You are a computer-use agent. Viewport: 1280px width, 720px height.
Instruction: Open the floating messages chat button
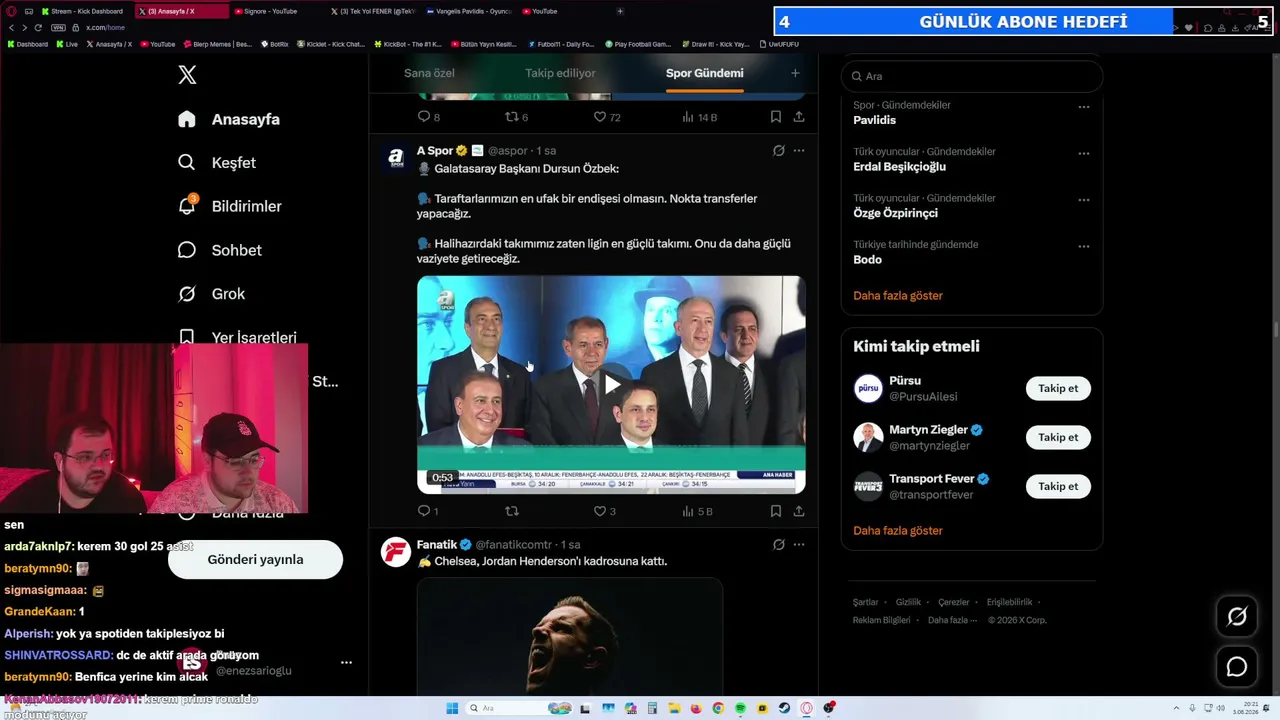click(1237, 667)
